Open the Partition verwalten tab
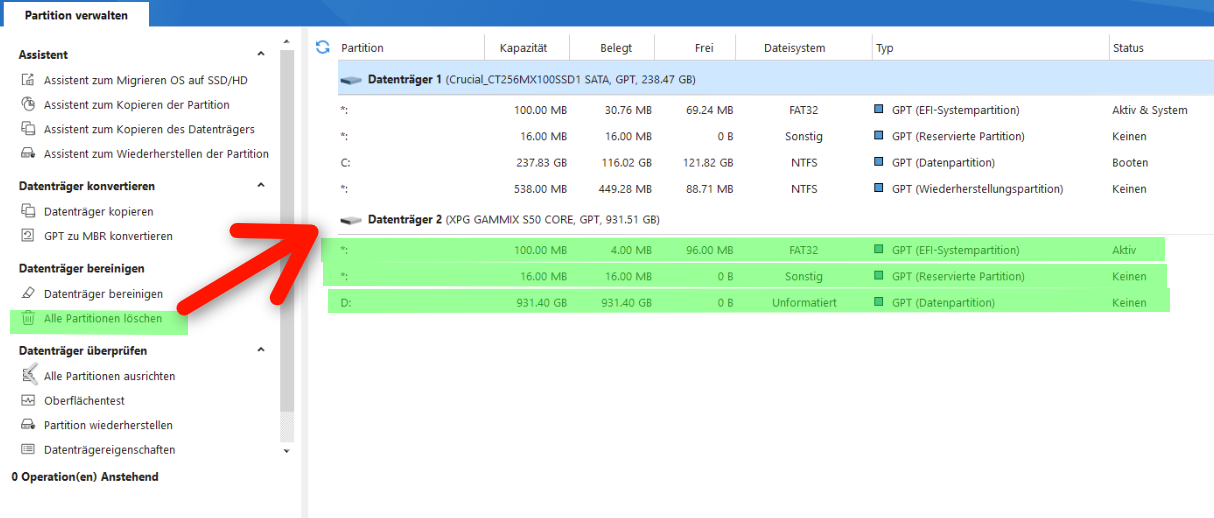This screenshot has height=518, width=1214. pyautogui.click(x=75, y=14)
